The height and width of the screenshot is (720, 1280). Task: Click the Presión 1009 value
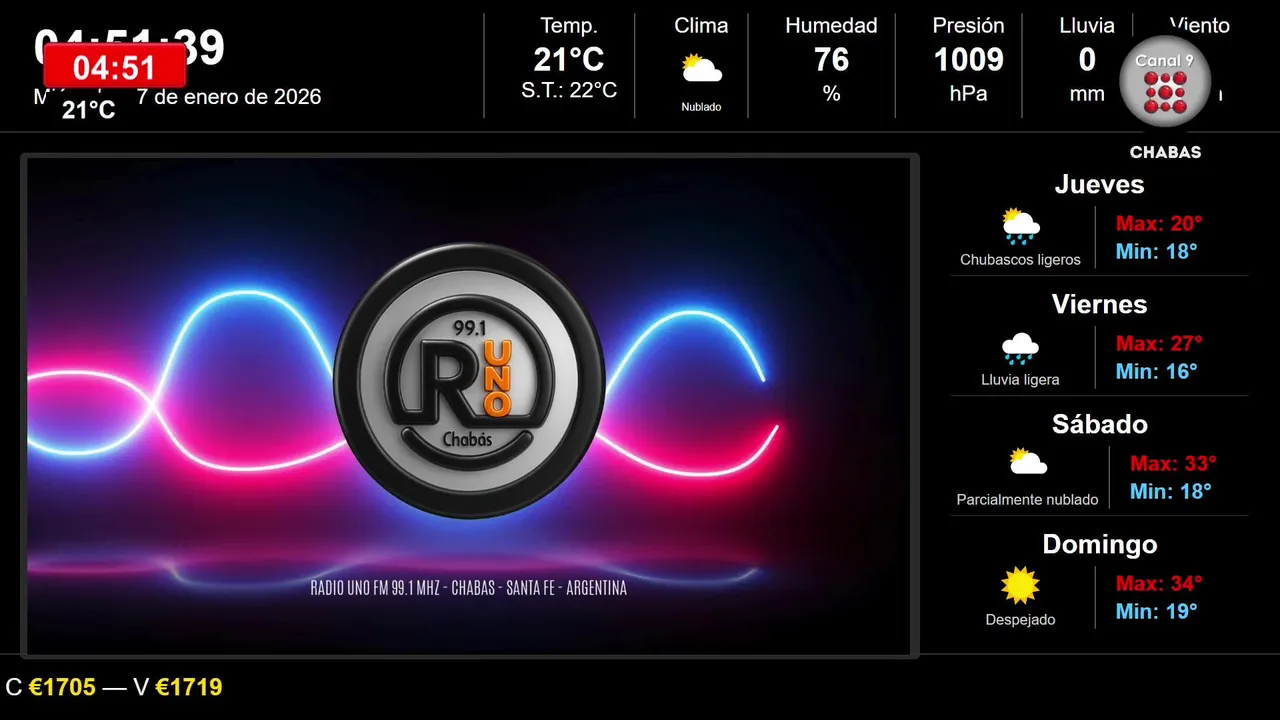(x=968, y=60)
